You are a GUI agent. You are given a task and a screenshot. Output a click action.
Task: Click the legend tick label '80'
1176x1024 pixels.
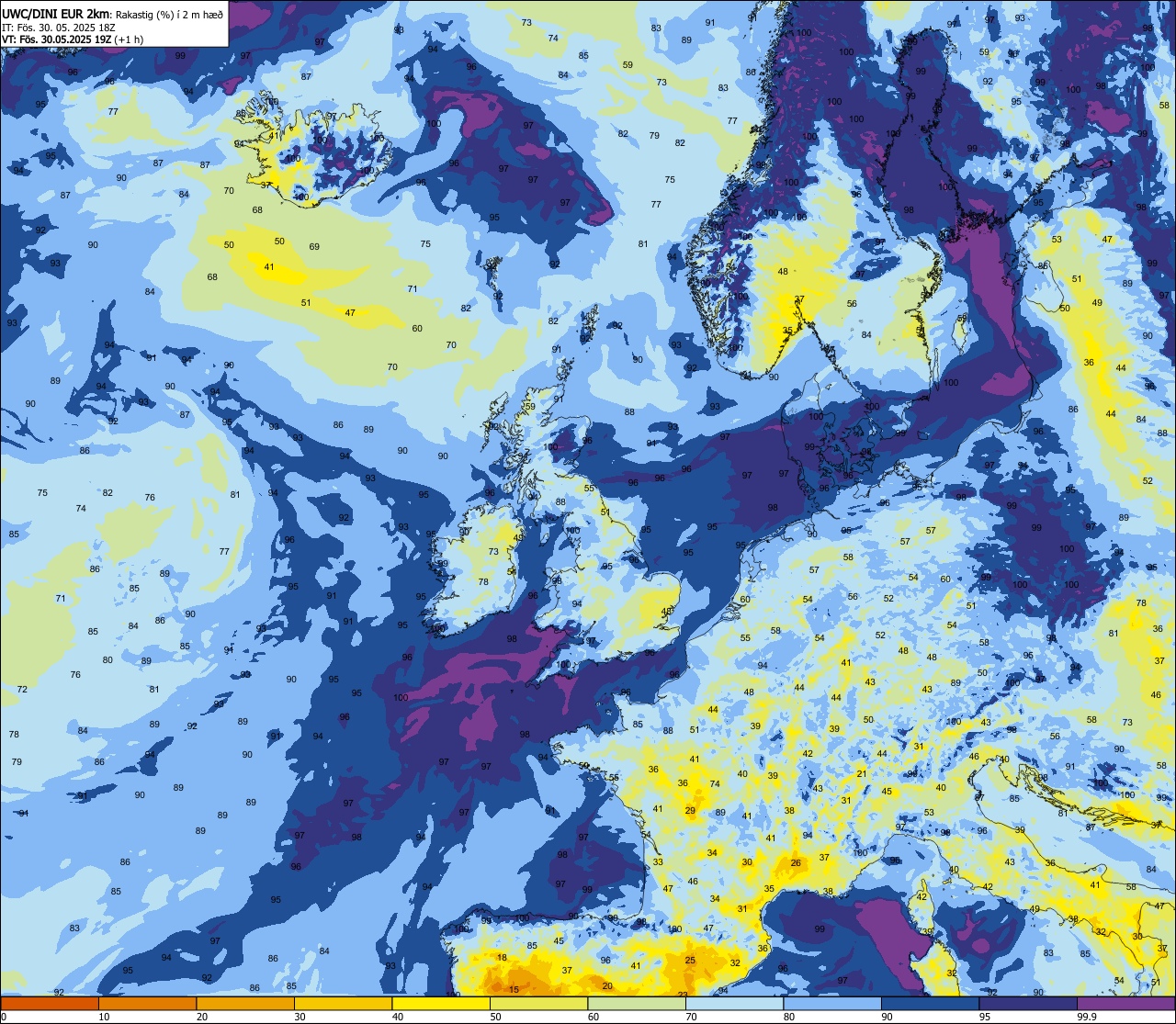tap(789, 1017)
